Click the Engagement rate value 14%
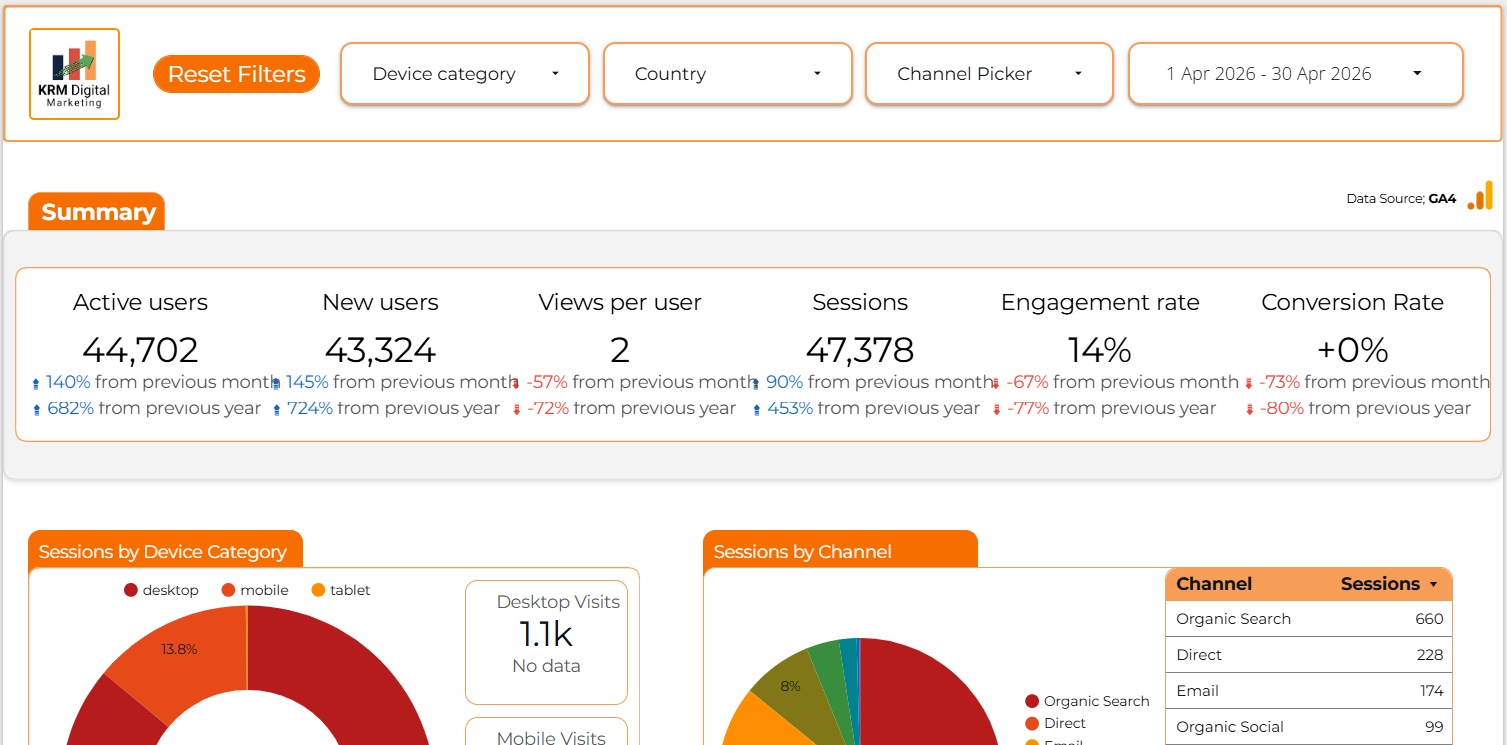Image resolution: width=1507 pixels, height=745 pixels. pos(1099,350)
